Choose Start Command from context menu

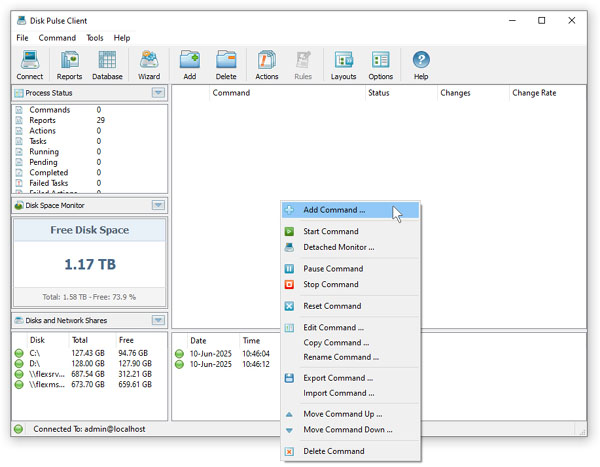tap(350, 231)
